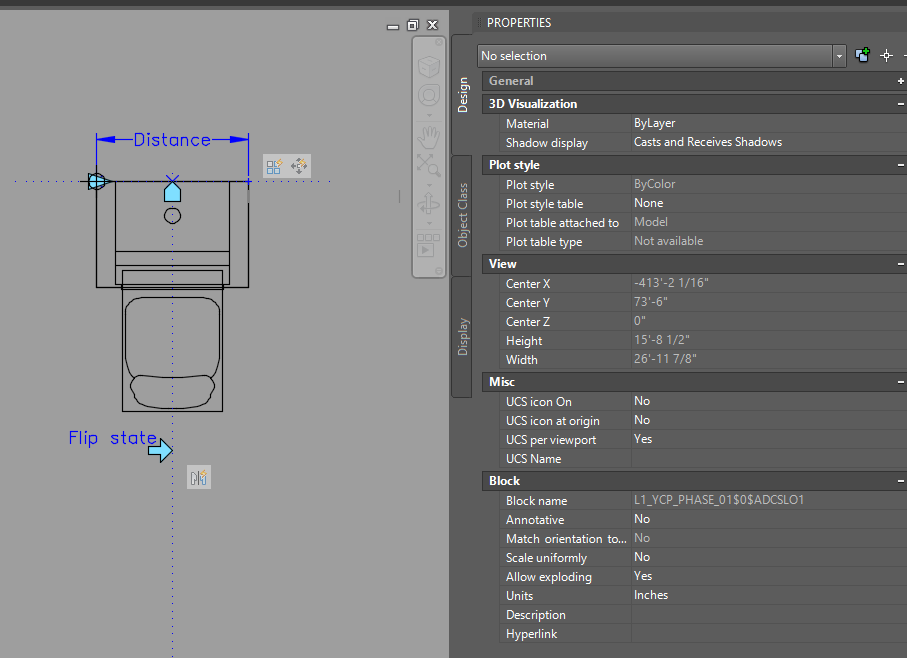Close the navigation bar

tap(439, 42)
